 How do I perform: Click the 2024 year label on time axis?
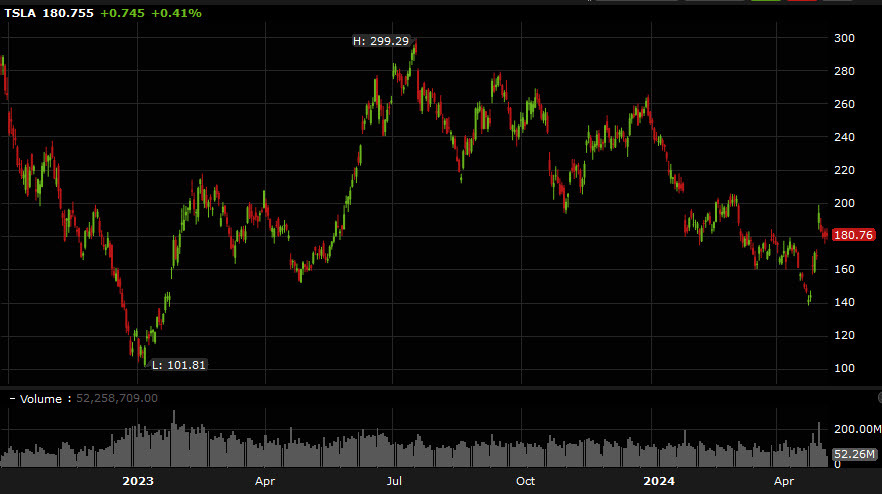tap(659, 481)
